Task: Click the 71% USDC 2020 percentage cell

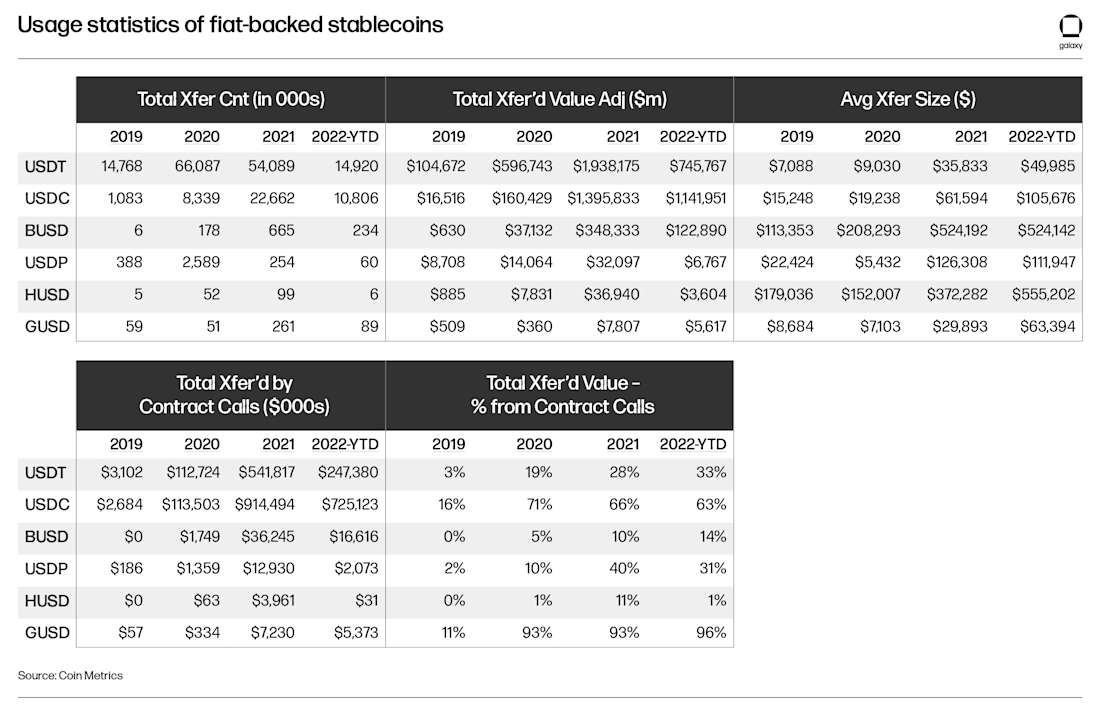Action: pyautogui.click(x=539, y=504)
